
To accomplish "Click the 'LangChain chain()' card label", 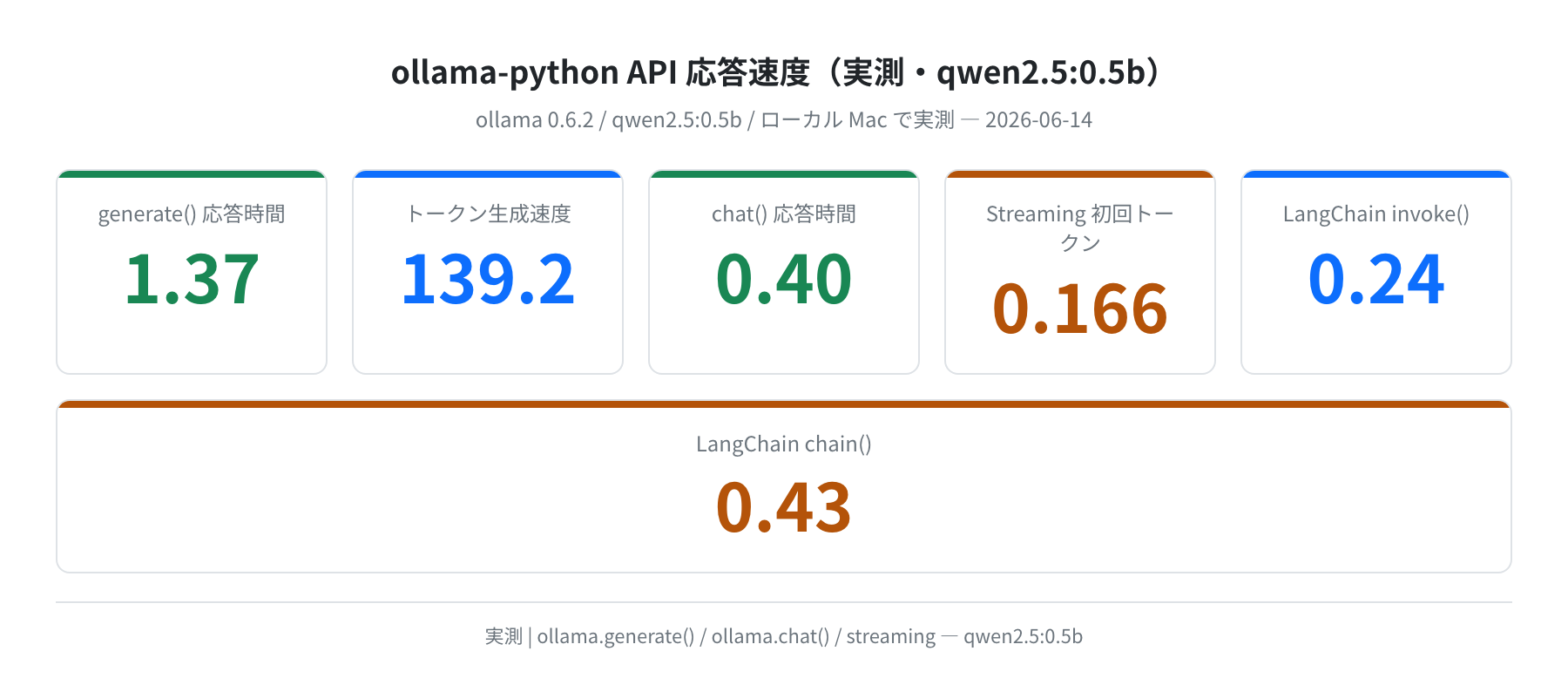I will (x=784, y=444).
